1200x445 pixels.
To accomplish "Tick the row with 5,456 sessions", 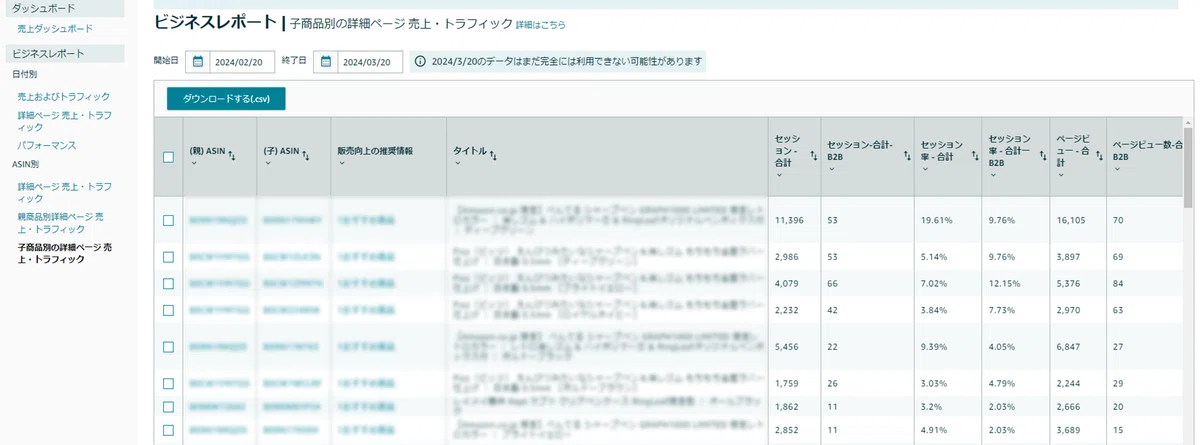I will [x=168, y=346].
